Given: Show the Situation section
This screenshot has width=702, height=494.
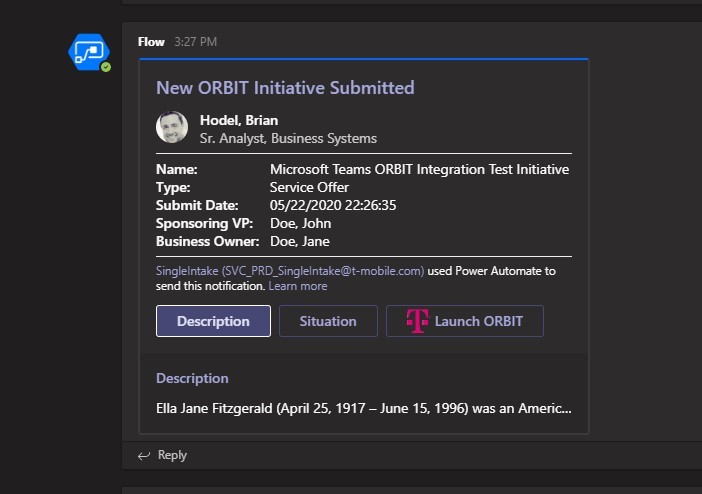Looking at the screenshot, I should coord(327,321).
